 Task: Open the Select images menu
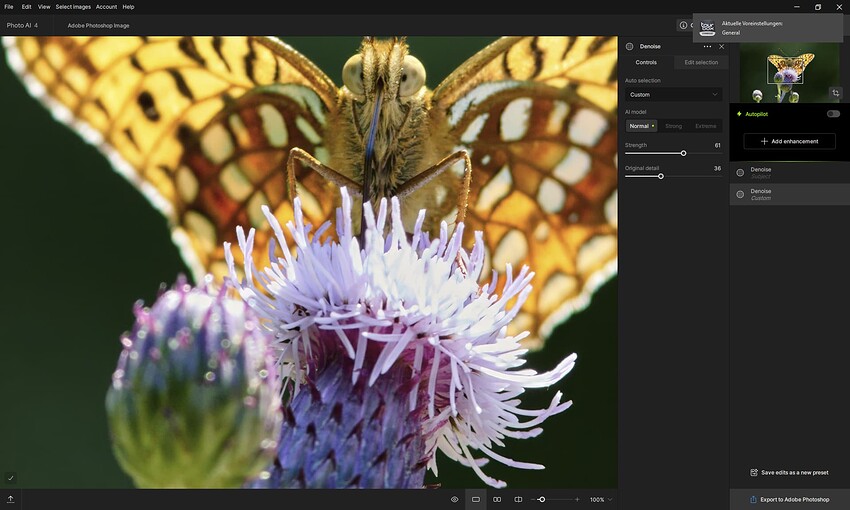click(73, 7)
